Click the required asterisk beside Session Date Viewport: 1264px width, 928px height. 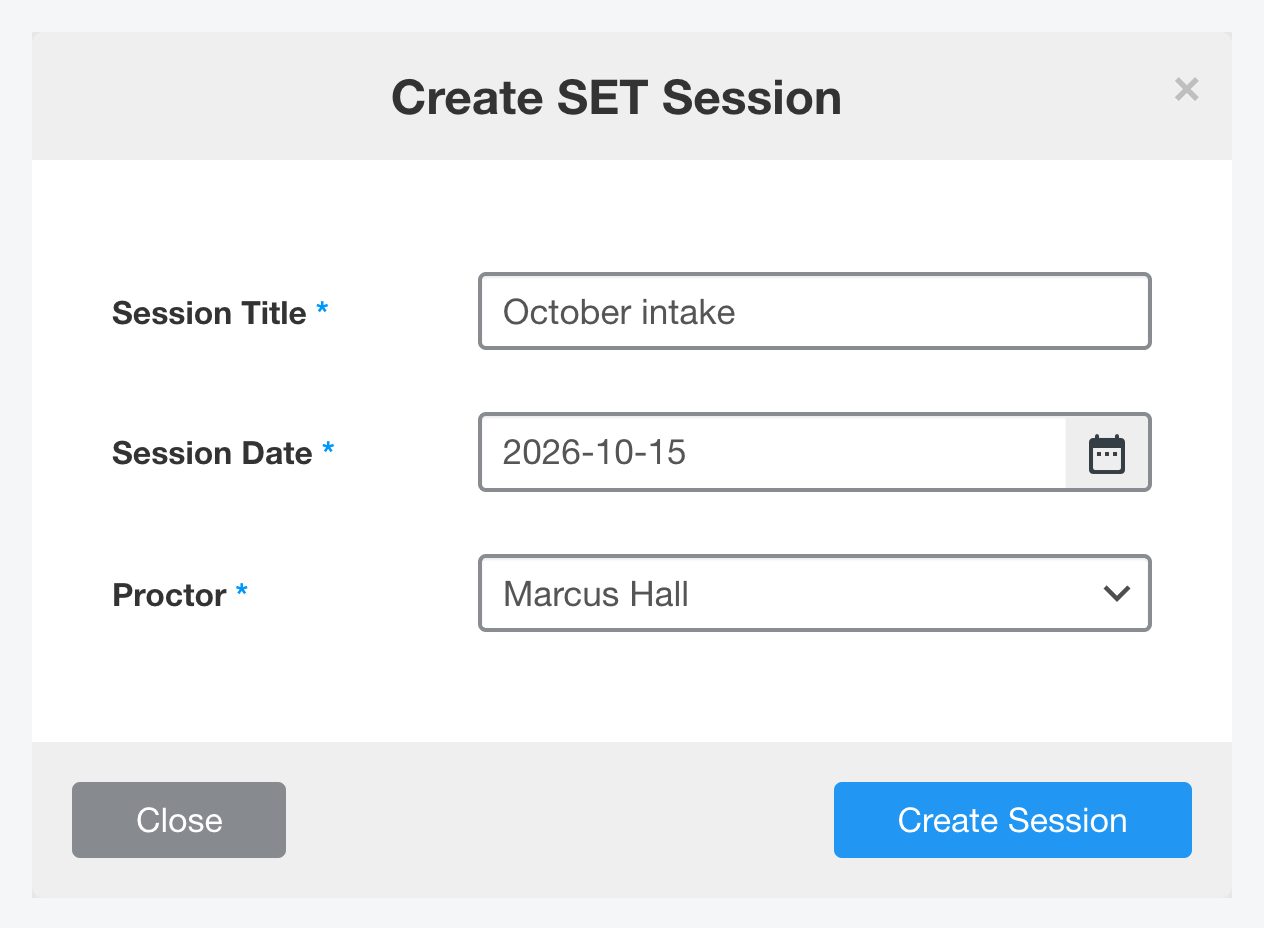(x=328, y=449)
